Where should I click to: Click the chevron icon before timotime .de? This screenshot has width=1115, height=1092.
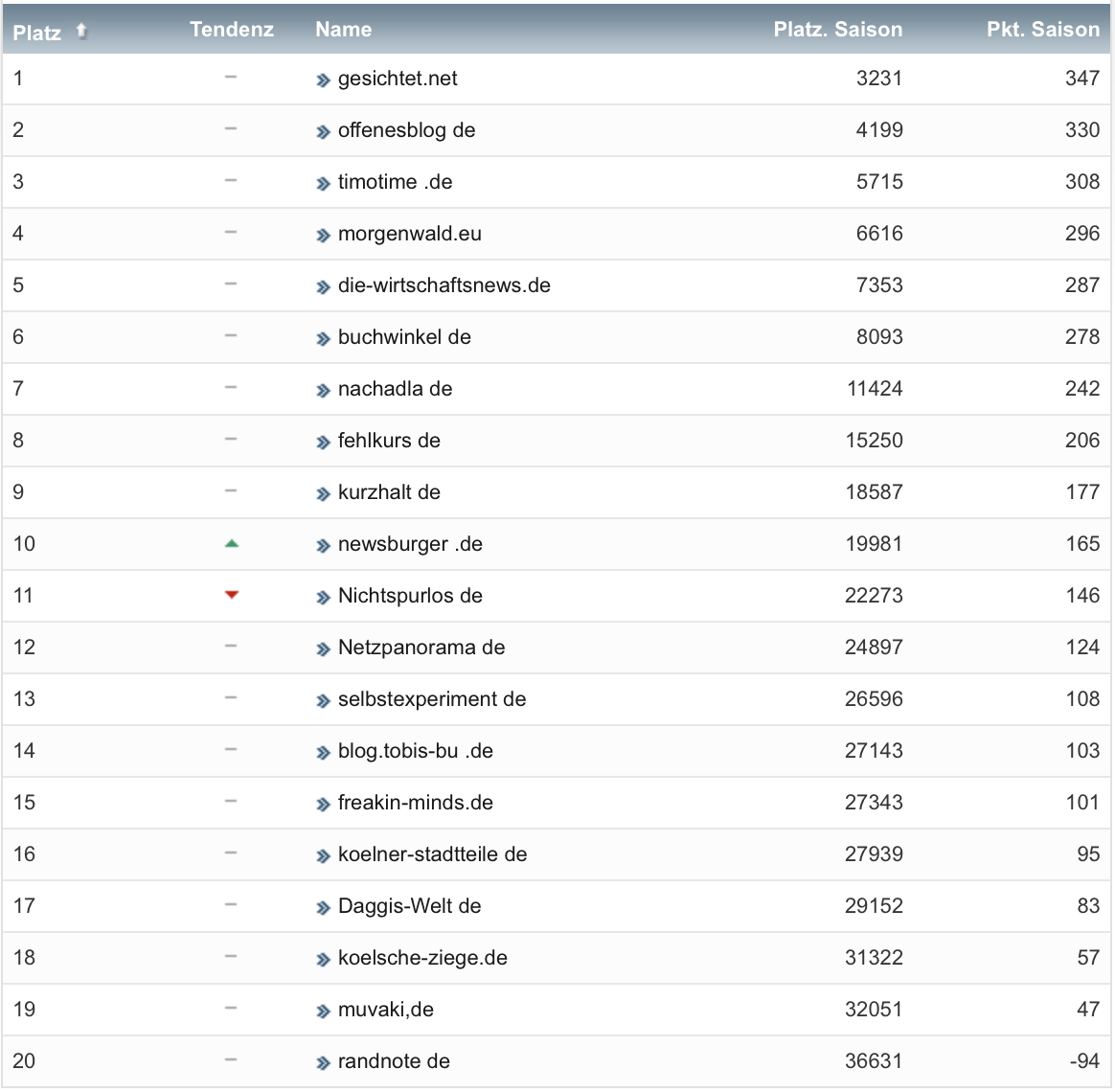[x=324, y=184]
